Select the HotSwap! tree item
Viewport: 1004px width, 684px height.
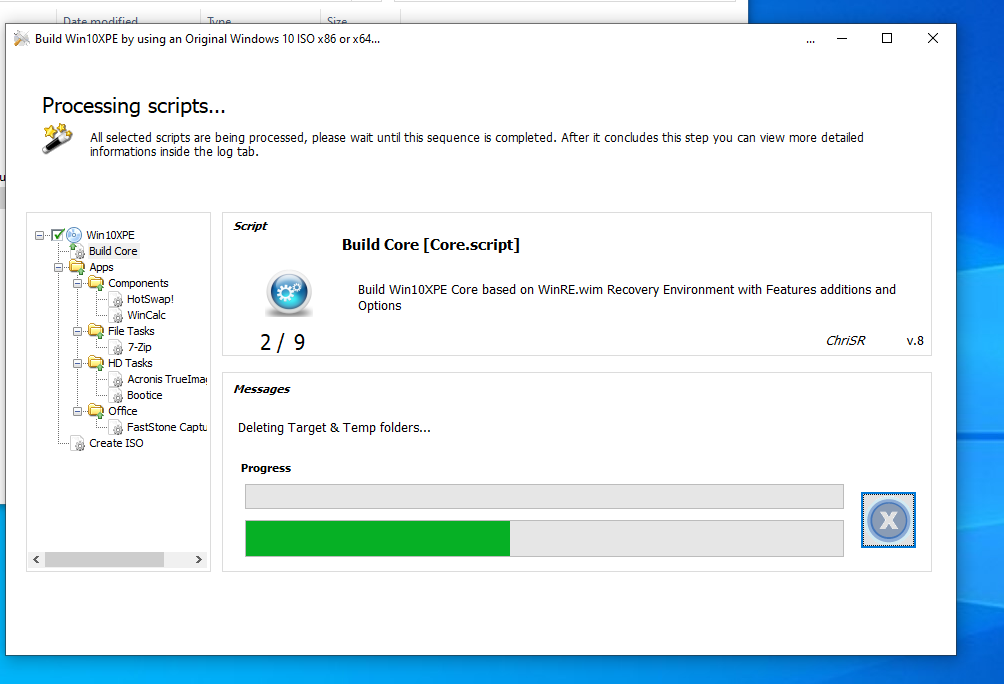(x=150, y=299)
